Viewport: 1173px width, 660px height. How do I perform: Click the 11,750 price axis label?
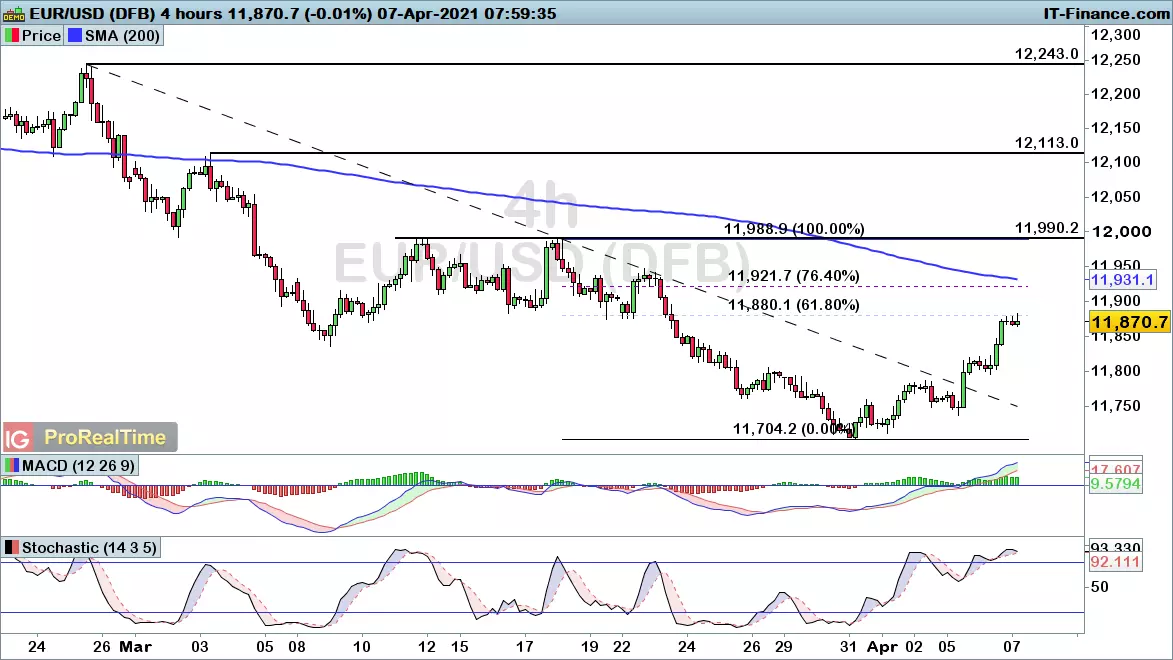tap(1115, 406)
